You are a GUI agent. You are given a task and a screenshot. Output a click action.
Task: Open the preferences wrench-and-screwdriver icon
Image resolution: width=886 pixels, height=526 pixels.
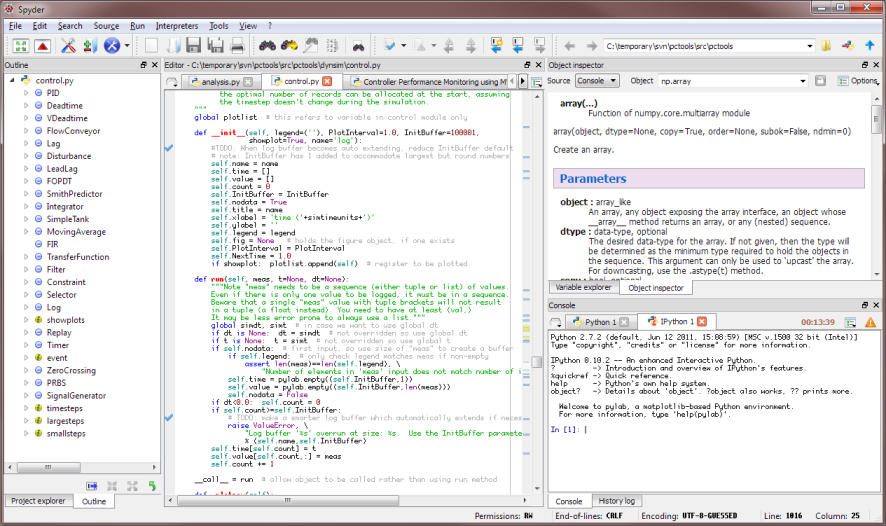[69, 46]
